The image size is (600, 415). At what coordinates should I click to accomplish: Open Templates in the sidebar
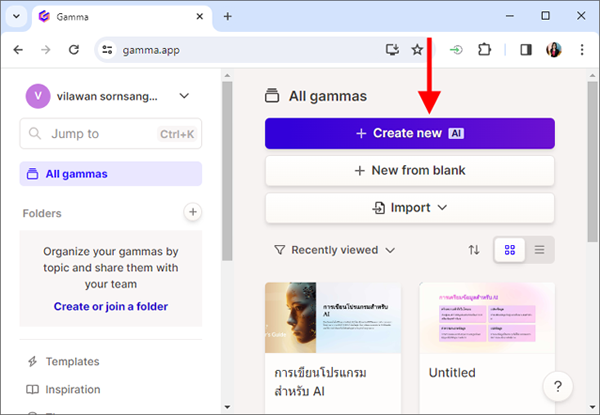63,361
